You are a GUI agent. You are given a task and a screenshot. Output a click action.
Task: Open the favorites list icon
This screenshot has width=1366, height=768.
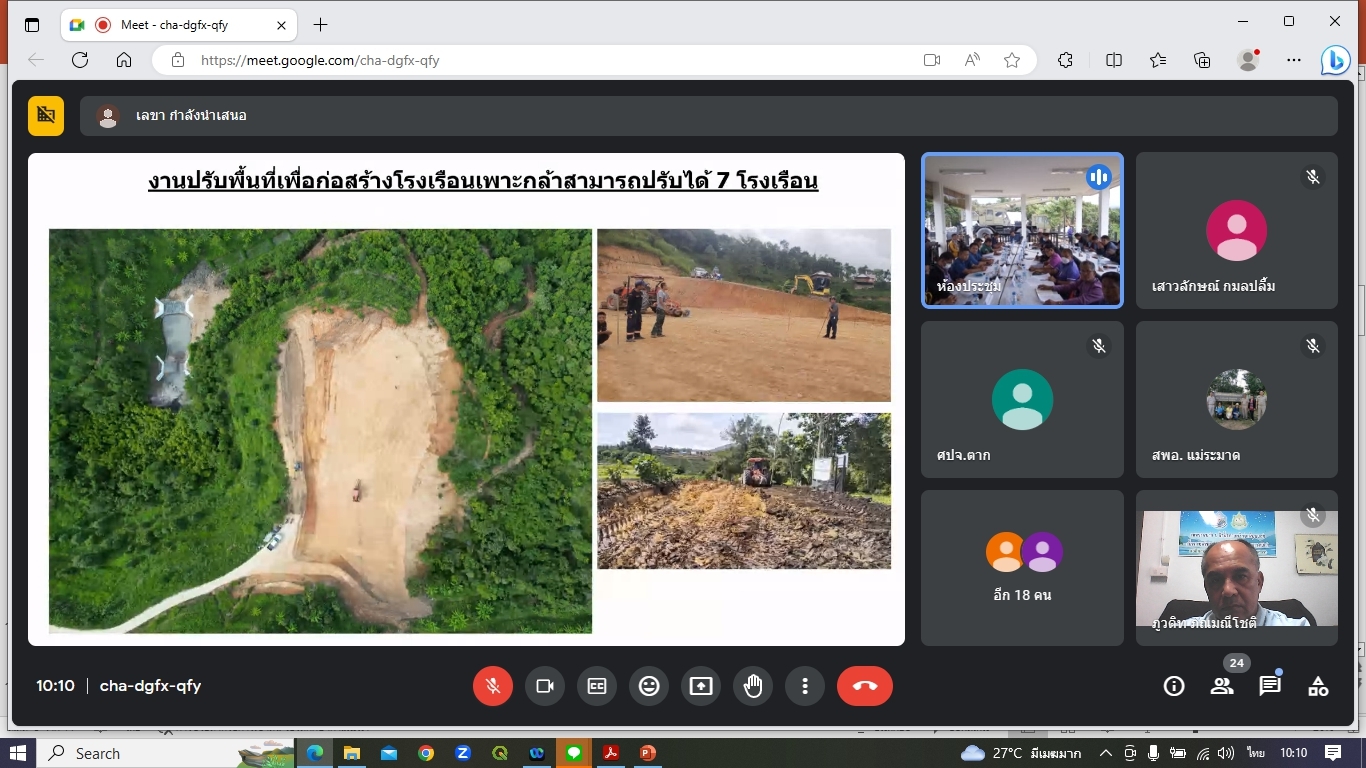1158,60
